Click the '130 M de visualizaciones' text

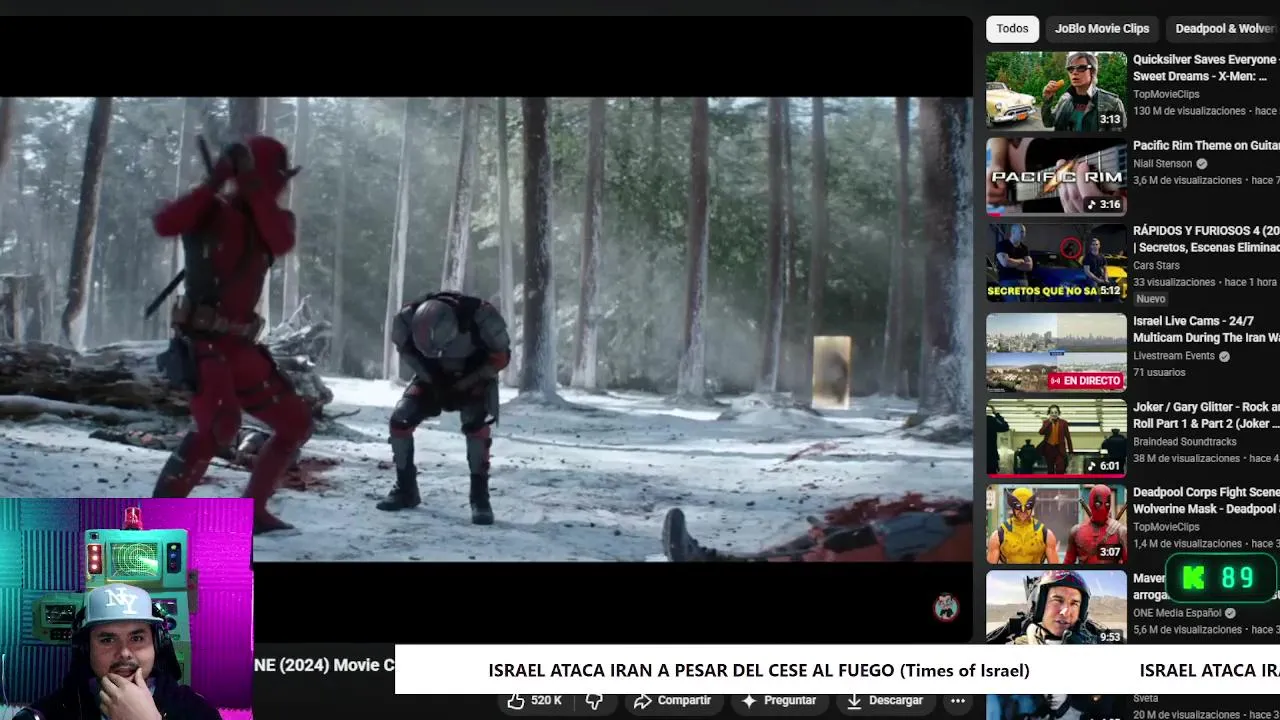point(1189,111)
